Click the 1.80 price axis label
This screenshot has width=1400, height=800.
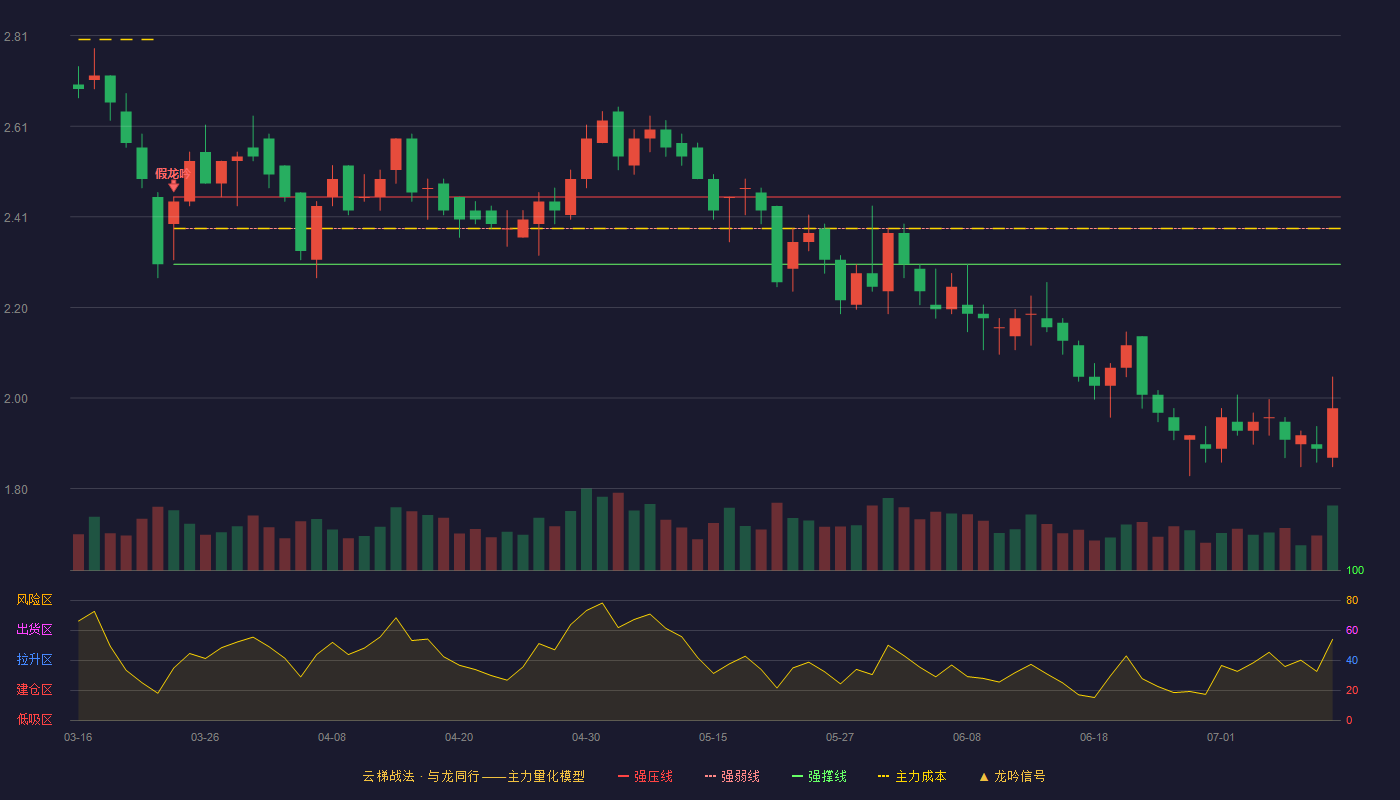tap(16, 490)
